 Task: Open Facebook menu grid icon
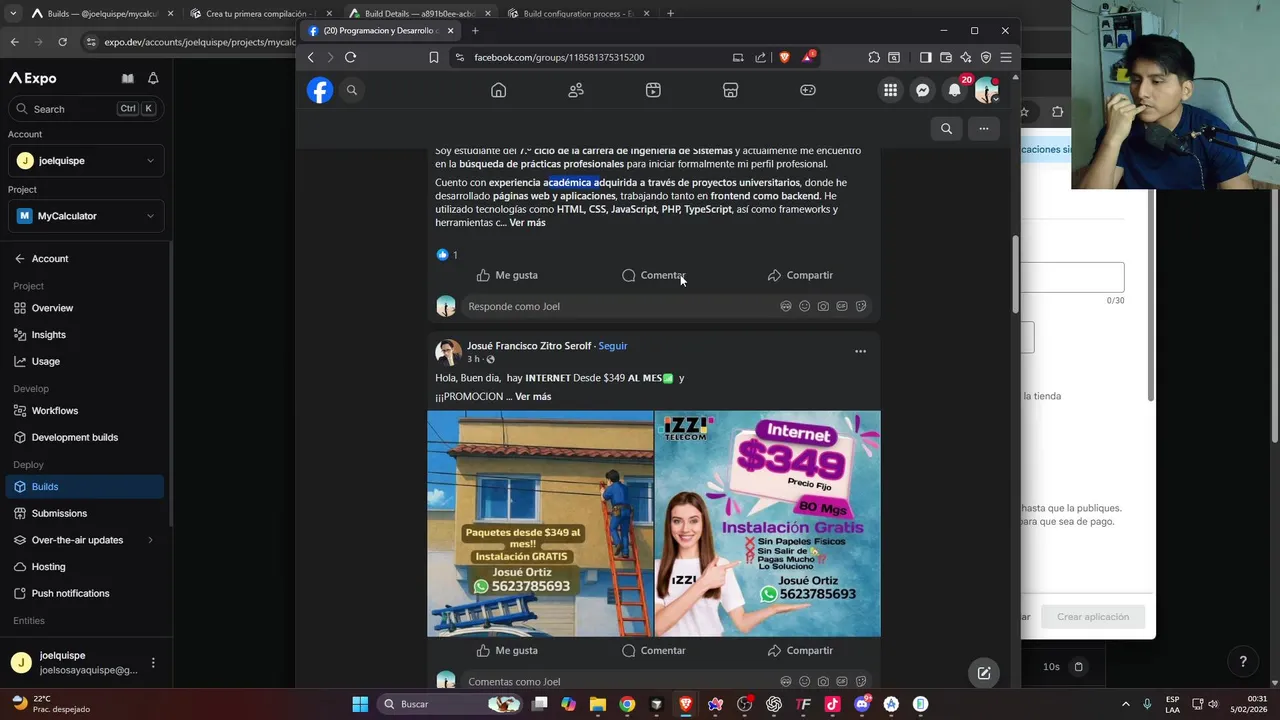pyautogui.click(x=890, y=90)
